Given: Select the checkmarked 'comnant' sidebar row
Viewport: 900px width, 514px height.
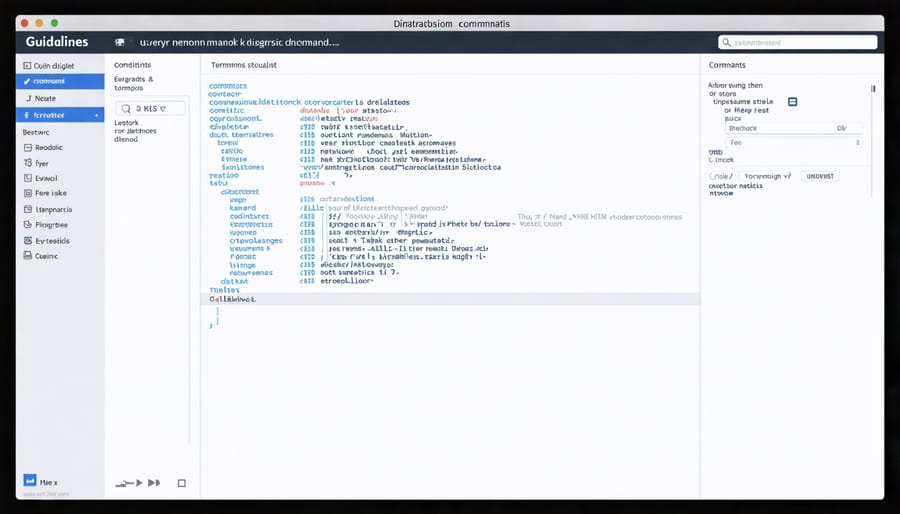Looking at the screenshot, I should 60,81.
